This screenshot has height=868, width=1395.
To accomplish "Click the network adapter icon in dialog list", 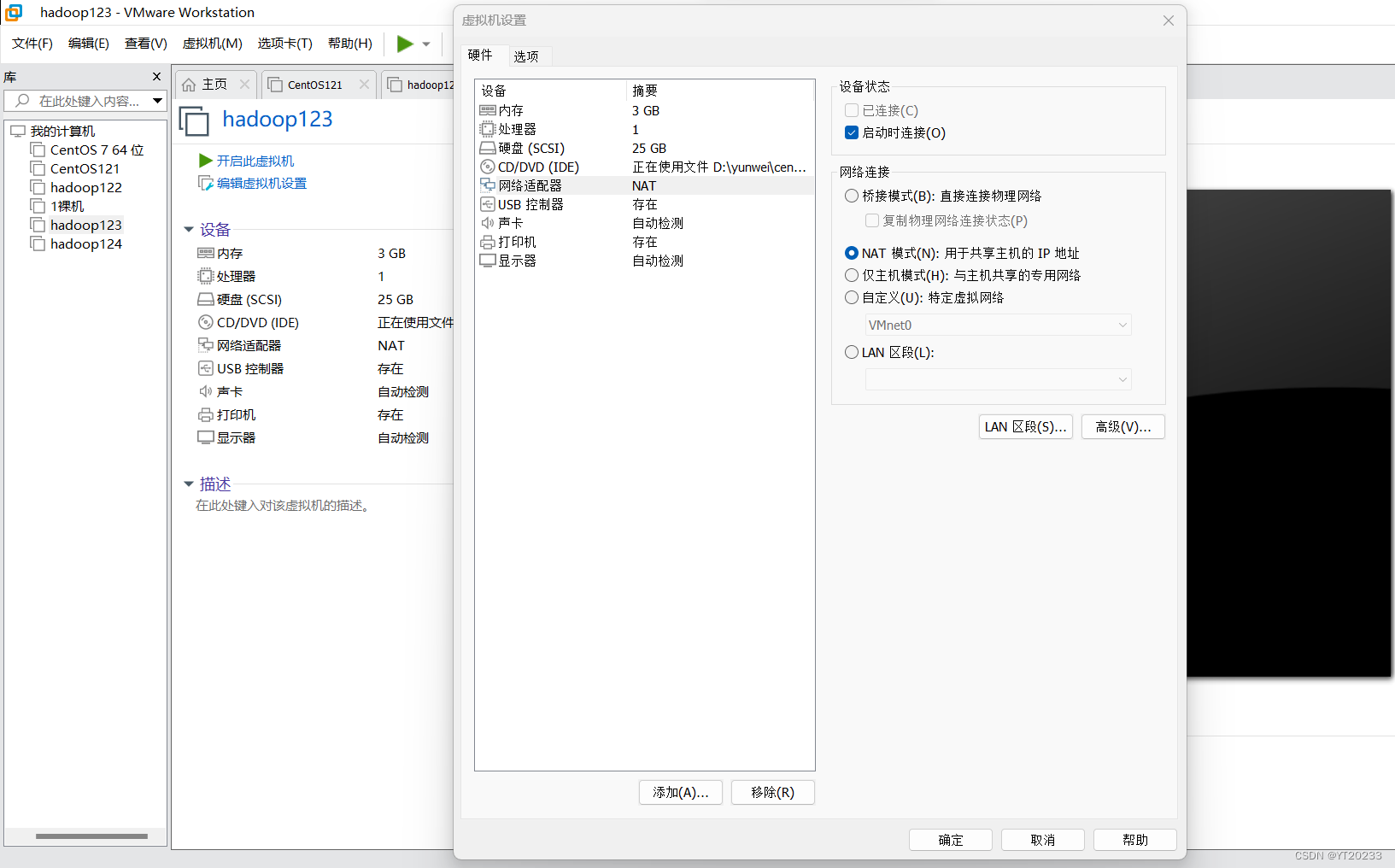I will coord(488,185).
